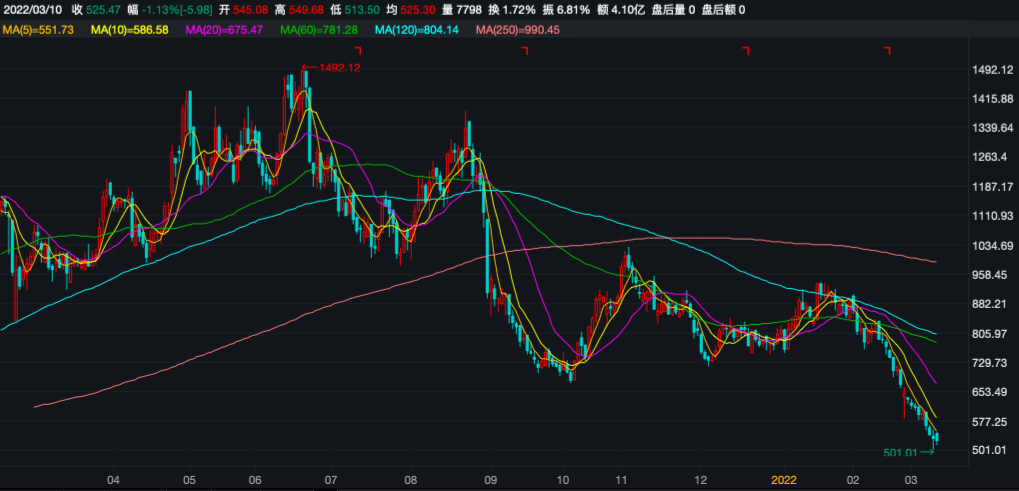
Task: Select the 2022 year marker on time axis
Action: 785,481
